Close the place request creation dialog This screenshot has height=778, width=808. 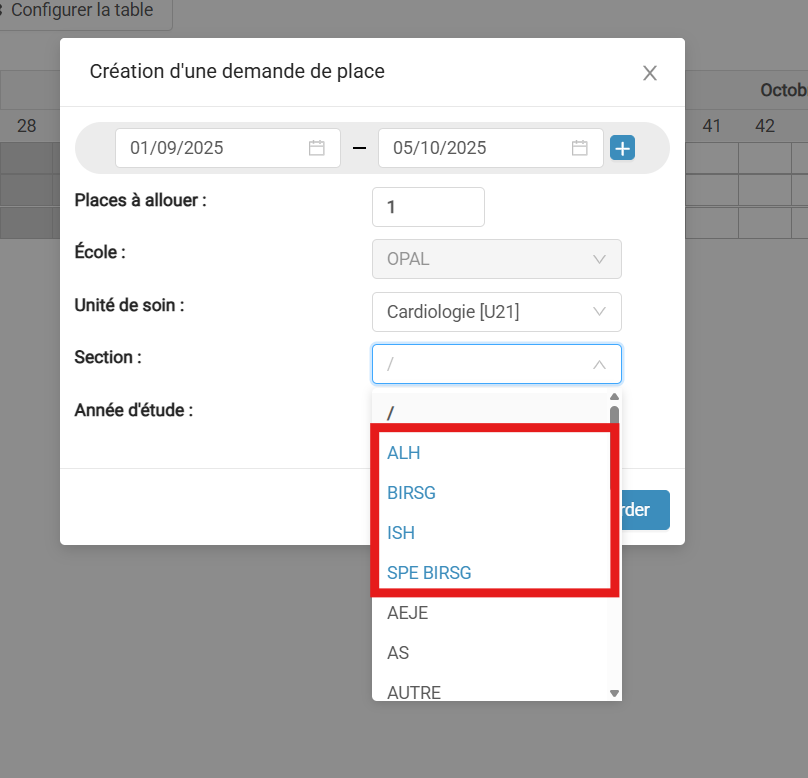tap(650, 73)
